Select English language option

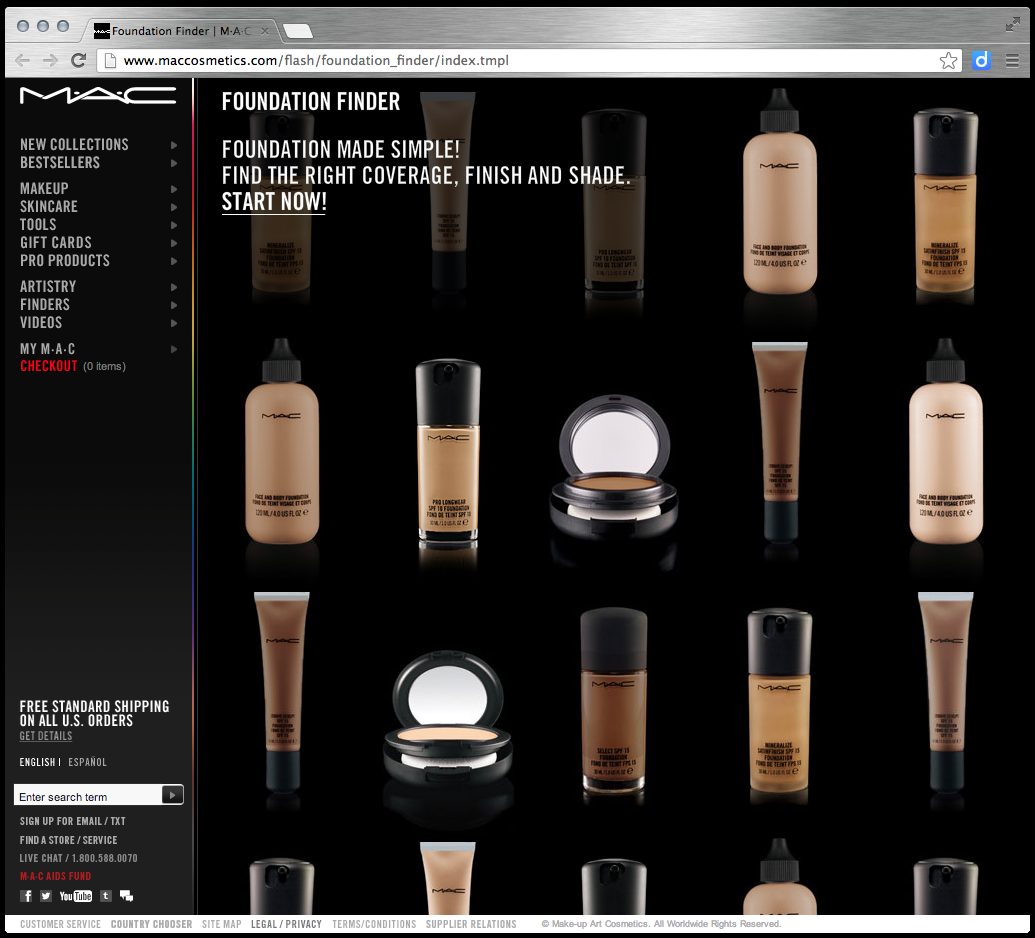click(x=38, y=762)
